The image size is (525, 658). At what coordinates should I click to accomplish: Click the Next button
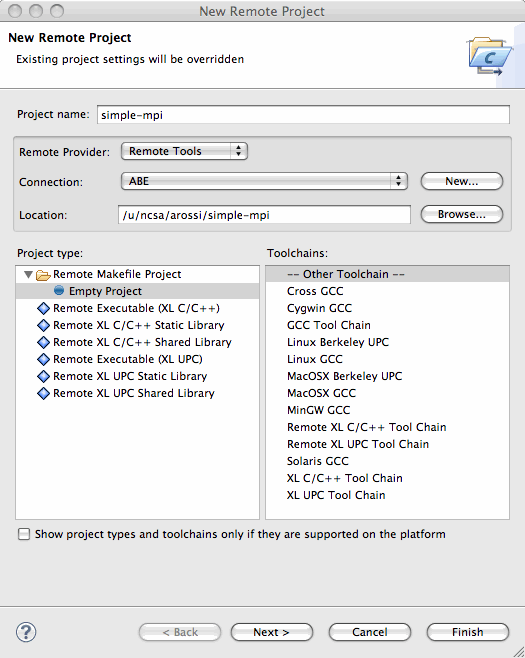click(x=272, y=632)
